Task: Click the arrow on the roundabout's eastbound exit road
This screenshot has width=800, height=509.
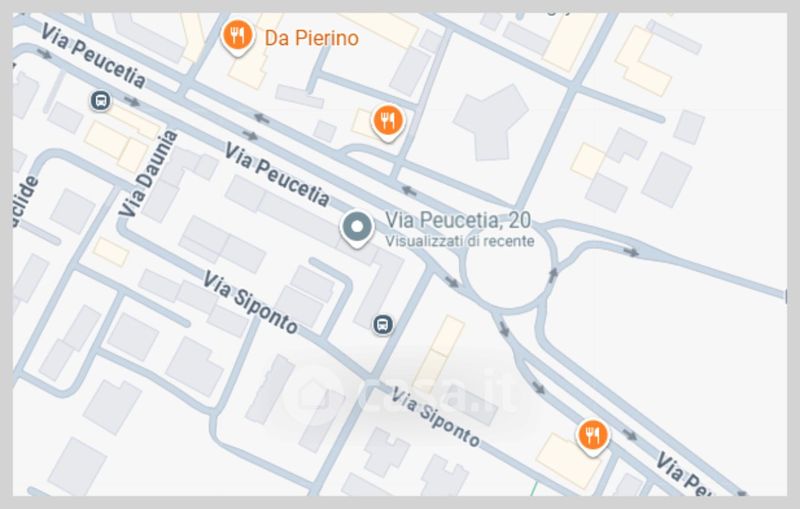Action: (x=631, y=251)
